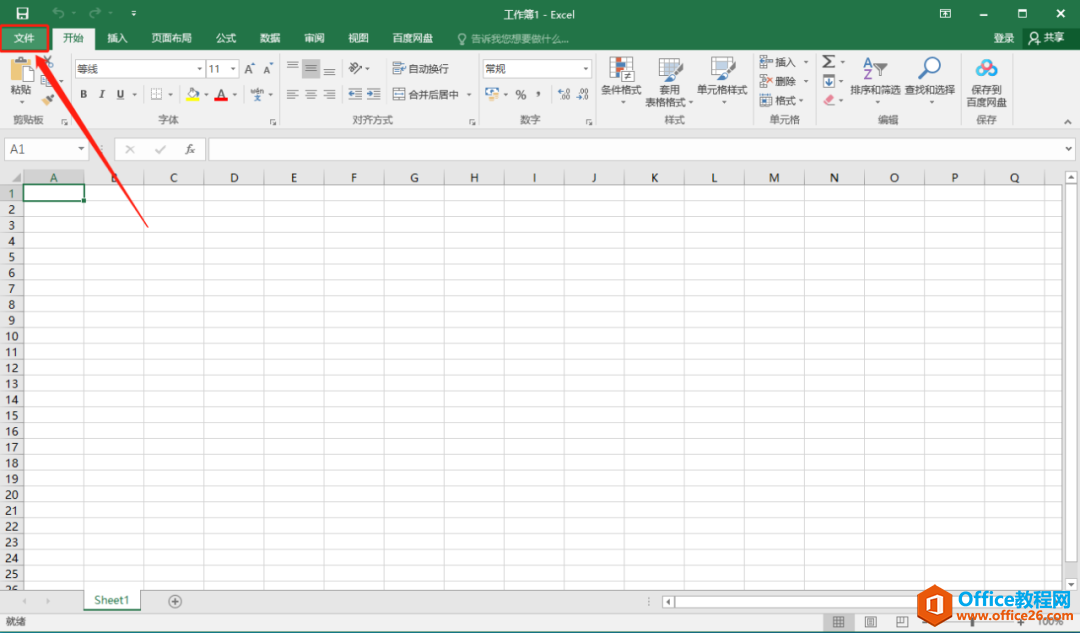Viewport: 1080px width, 633px height.
Task: Select row 10 header
Action: [12, 336]
